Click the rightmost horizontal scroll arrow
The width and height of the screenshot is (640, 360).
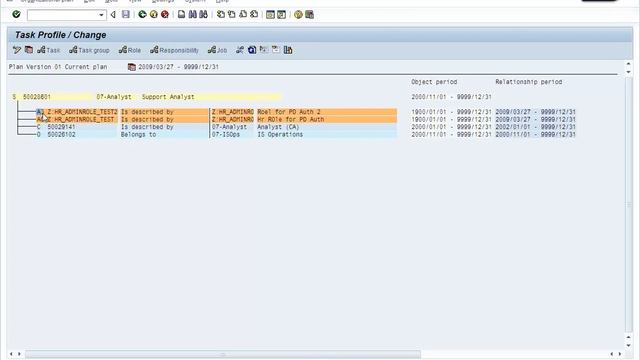620,354
